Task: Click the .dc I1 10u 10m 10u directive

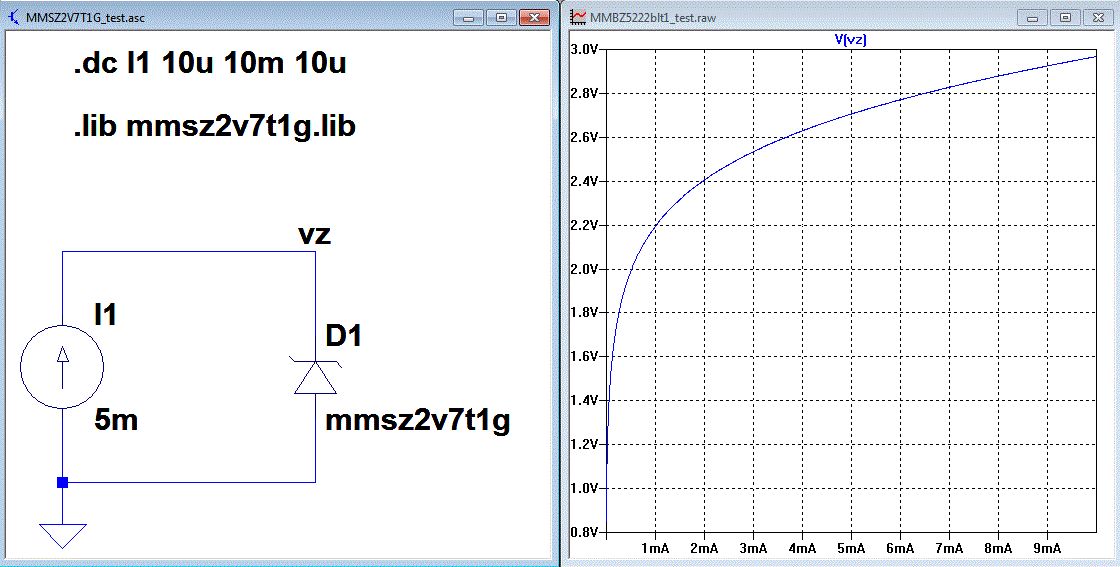Action: 209,65
